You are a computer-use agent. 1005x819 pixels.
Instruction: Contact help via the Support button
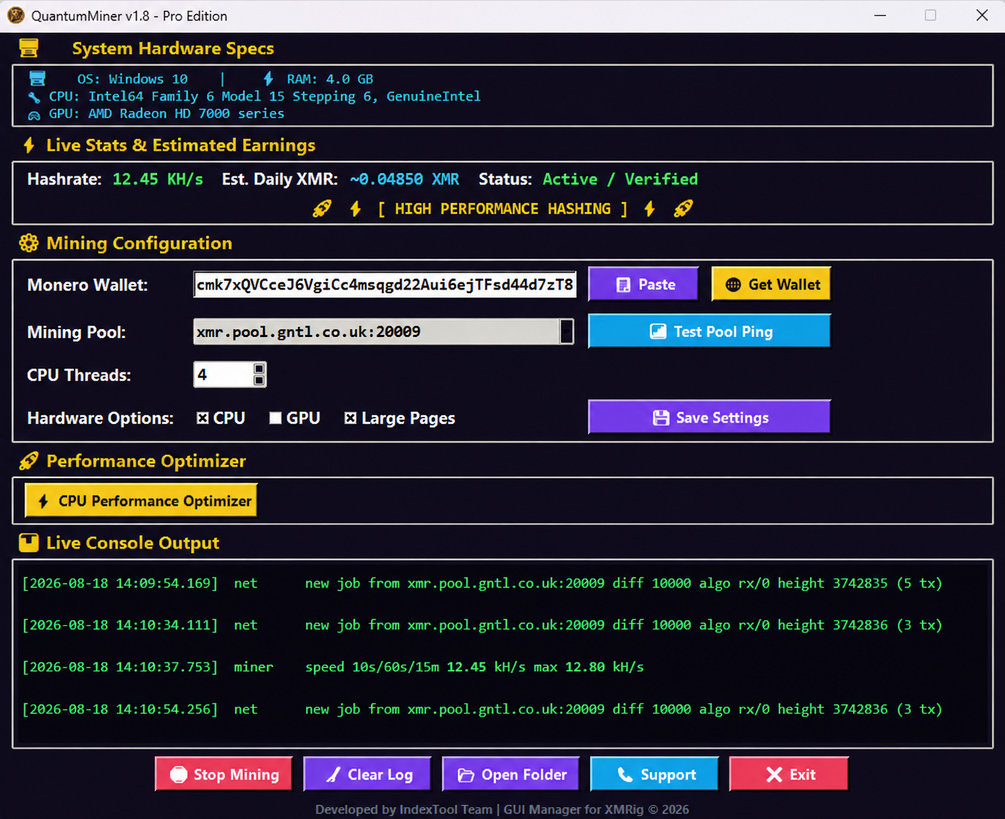tap(654, 774)
